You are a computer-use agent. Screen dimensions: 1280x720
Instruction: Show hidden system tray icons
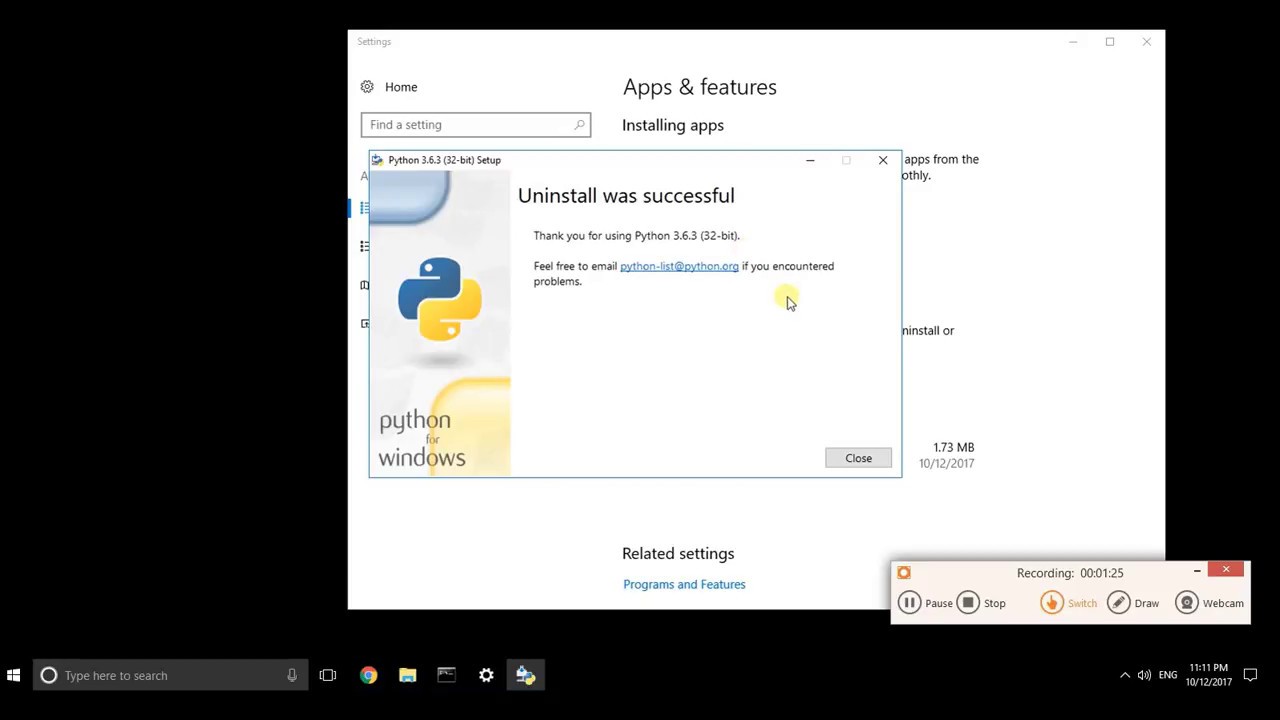1125,676
